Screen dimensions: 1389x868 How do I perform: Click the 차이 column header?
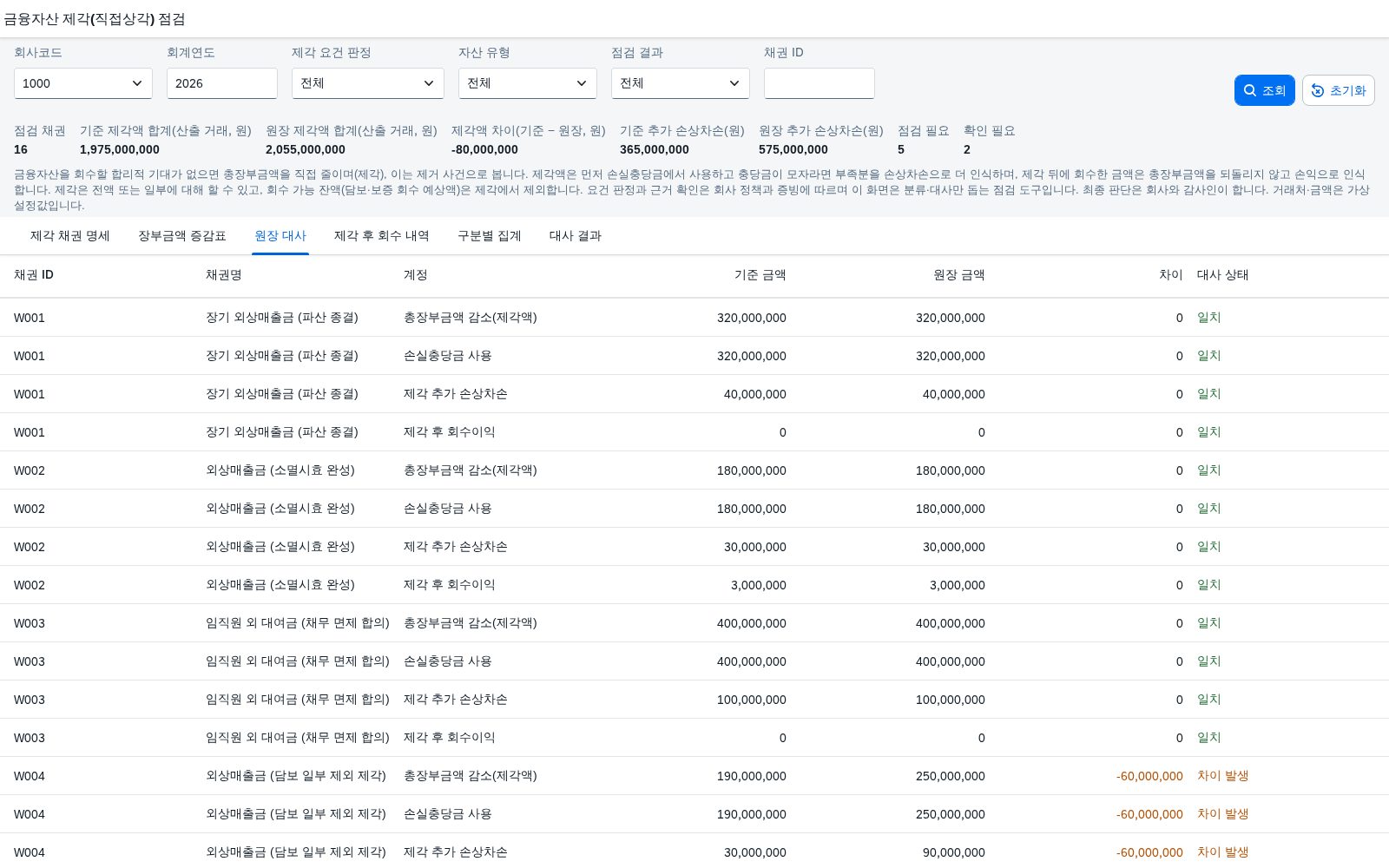click(1171, 275)
